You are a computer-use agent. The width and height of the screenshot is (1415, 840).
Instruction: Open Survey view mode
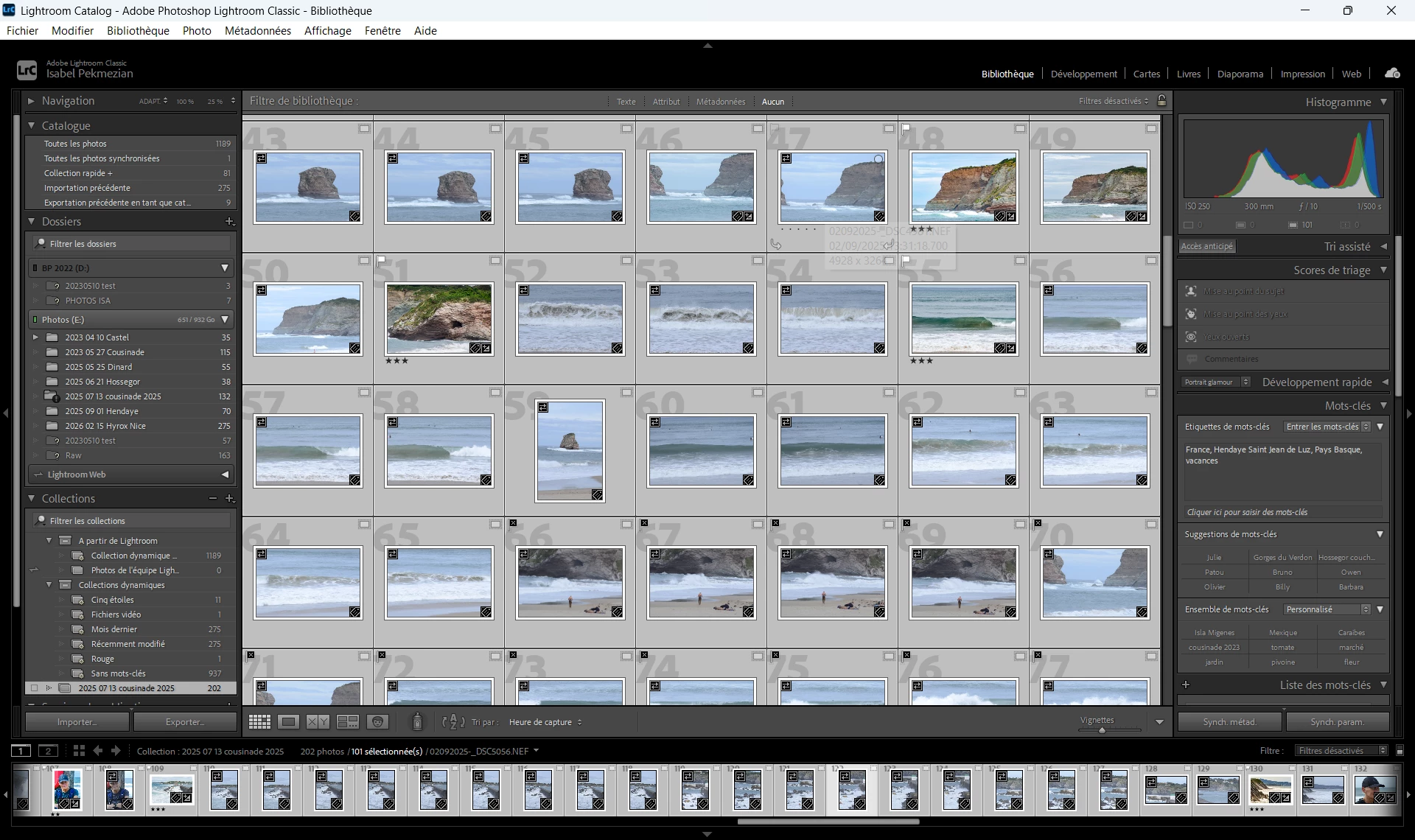[347, 722]
